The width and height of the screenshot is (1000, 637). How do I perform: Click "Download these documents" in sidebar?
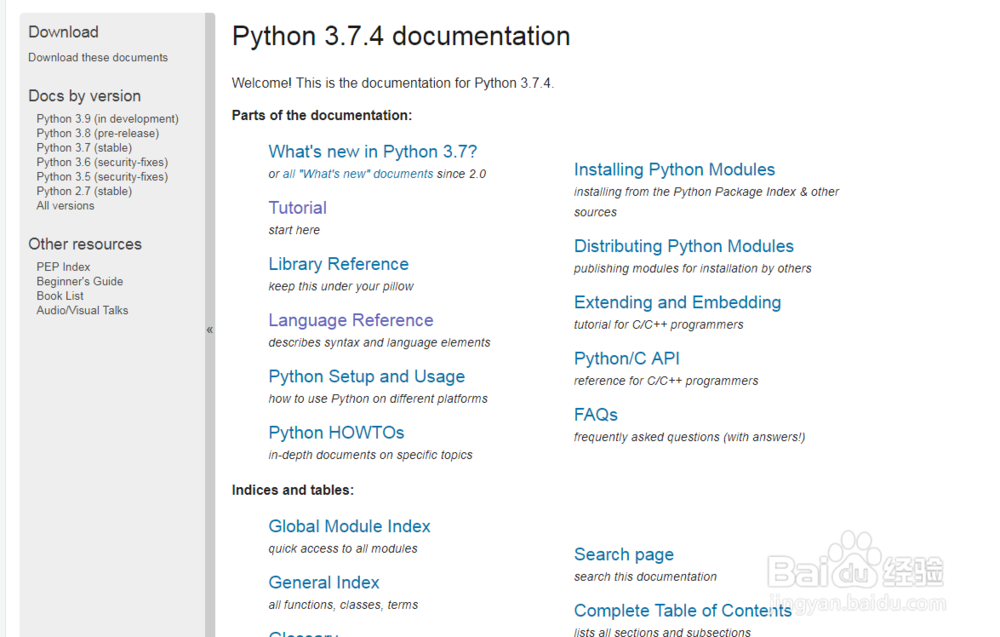point(98,58)
